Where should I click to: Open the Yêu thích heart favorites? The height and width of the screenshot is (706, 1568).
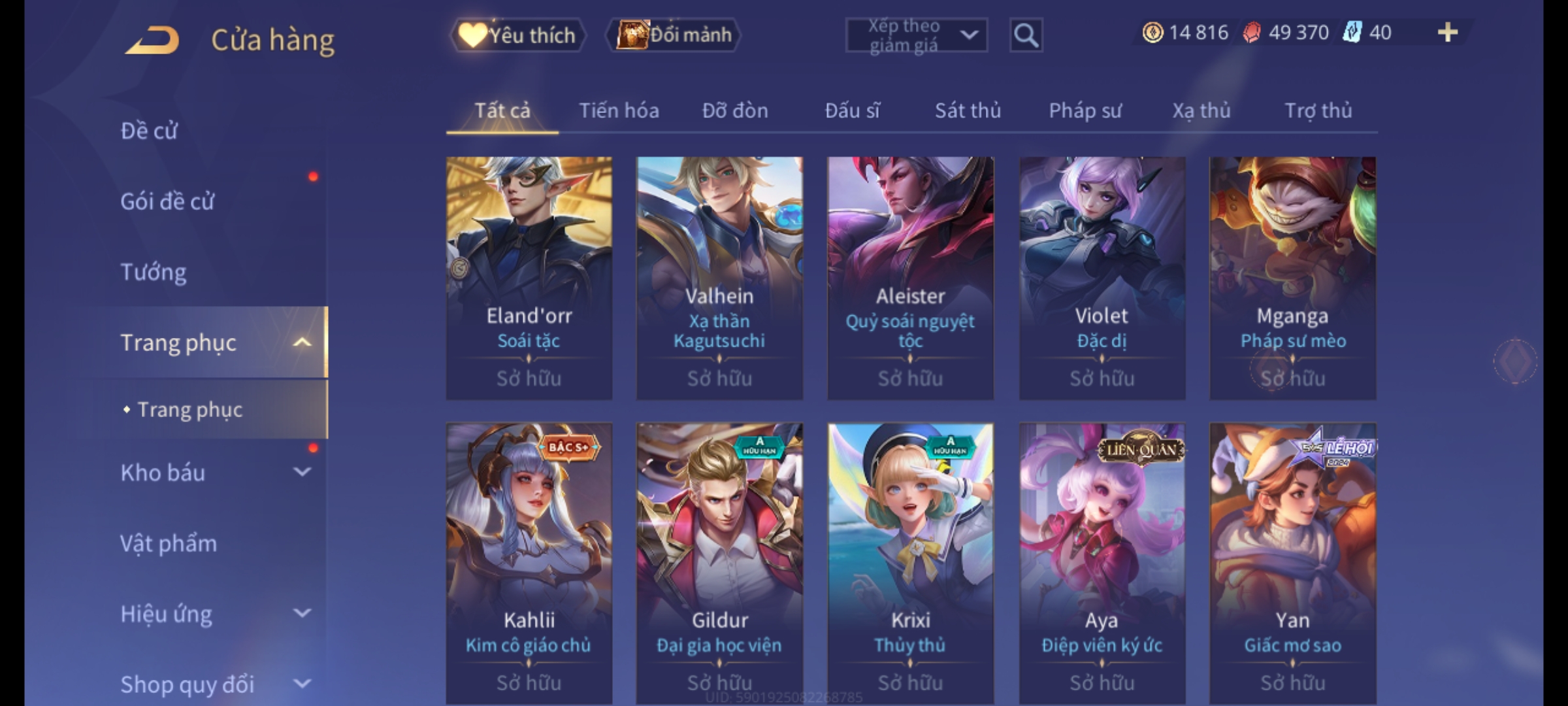517,35
